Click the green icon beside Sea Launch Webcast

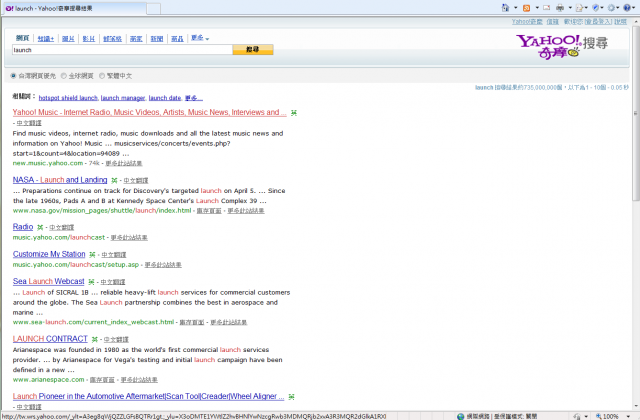coord(91,282)
